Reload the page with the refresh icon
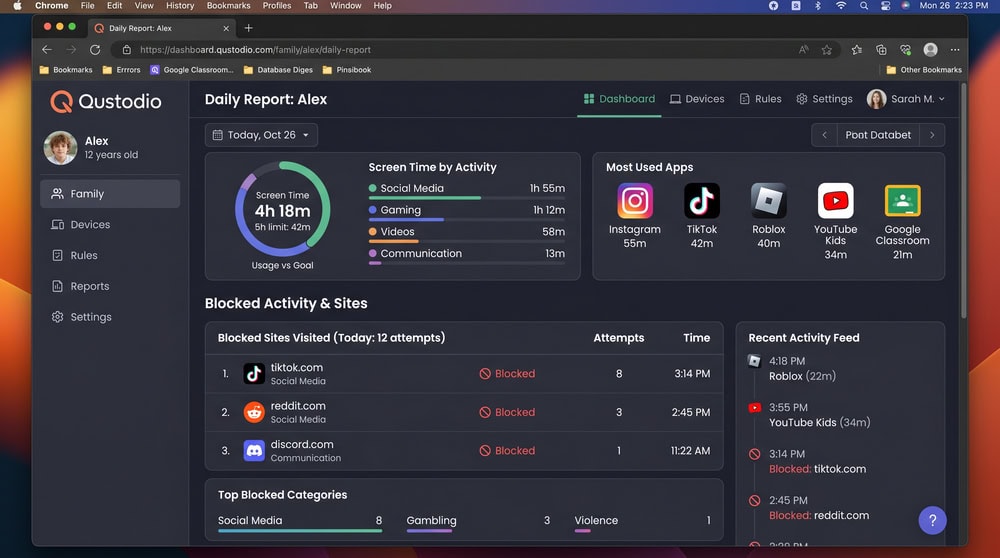Screen dimensions: 1000x558 (x=95, y=50)
